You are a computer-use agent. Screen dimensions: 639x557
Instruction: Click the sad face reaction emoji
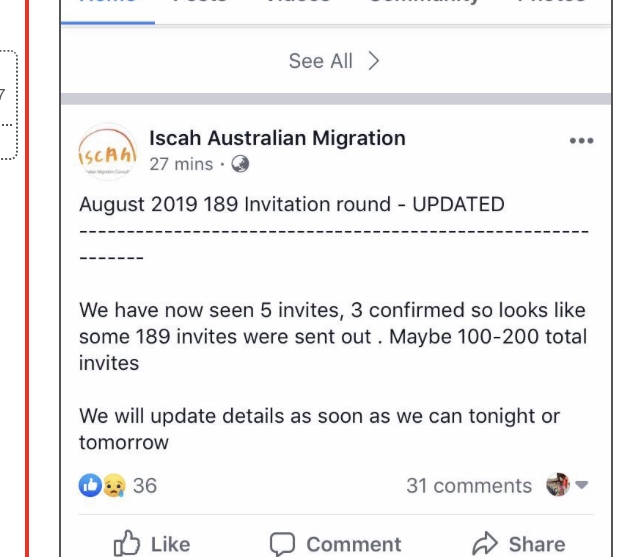pos(112,486)
